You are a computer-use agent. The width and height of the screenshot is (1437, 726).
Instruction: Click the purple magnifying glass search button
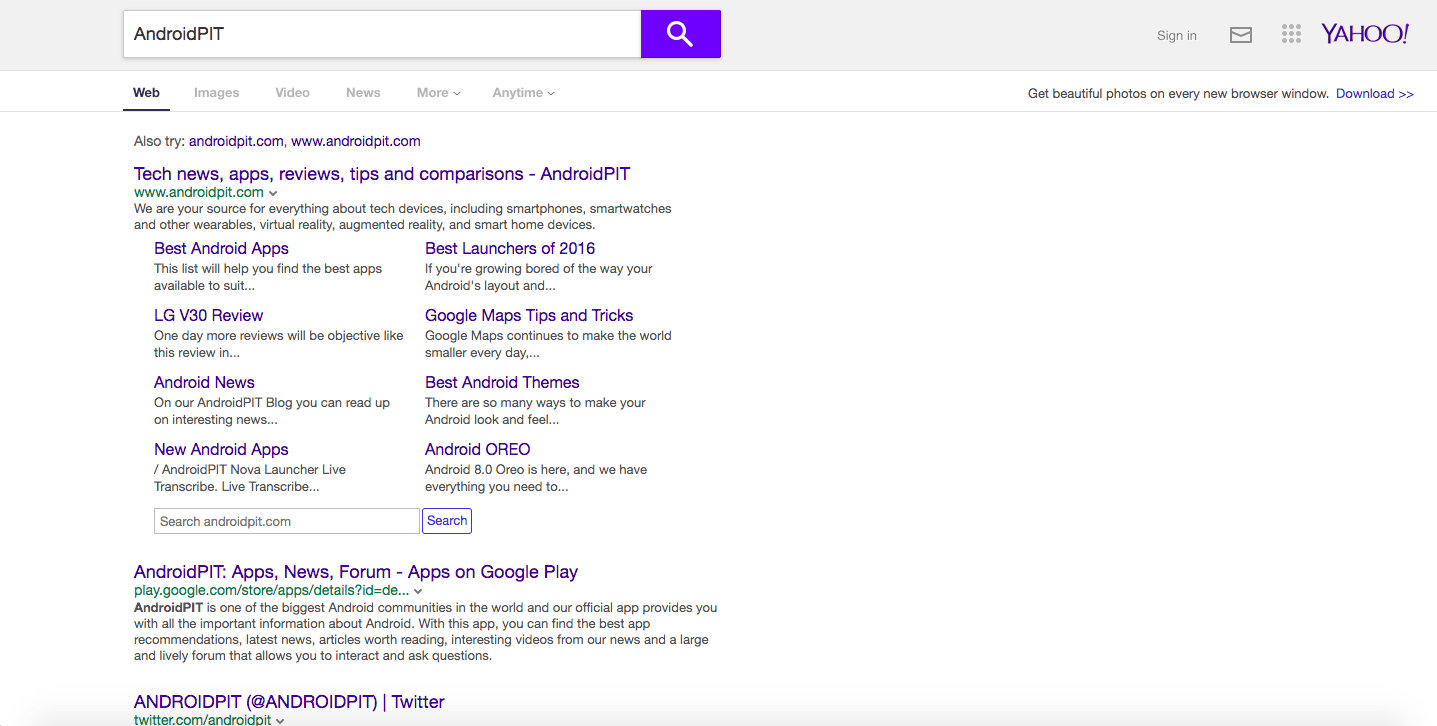(680, 34)
